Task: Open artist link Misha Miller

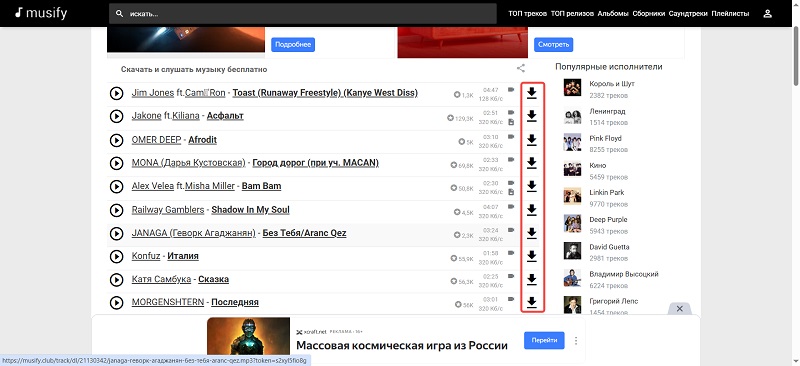Action: 210,186
